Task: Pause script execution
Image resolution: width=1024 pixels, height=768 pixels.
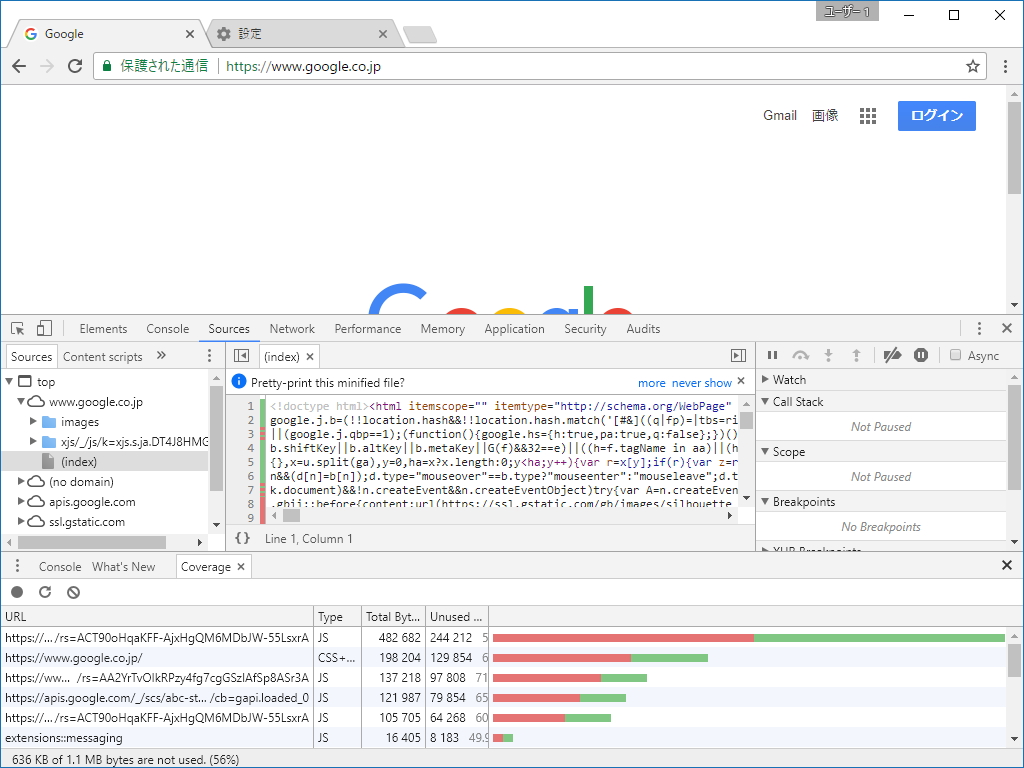Action: point(772,355)
